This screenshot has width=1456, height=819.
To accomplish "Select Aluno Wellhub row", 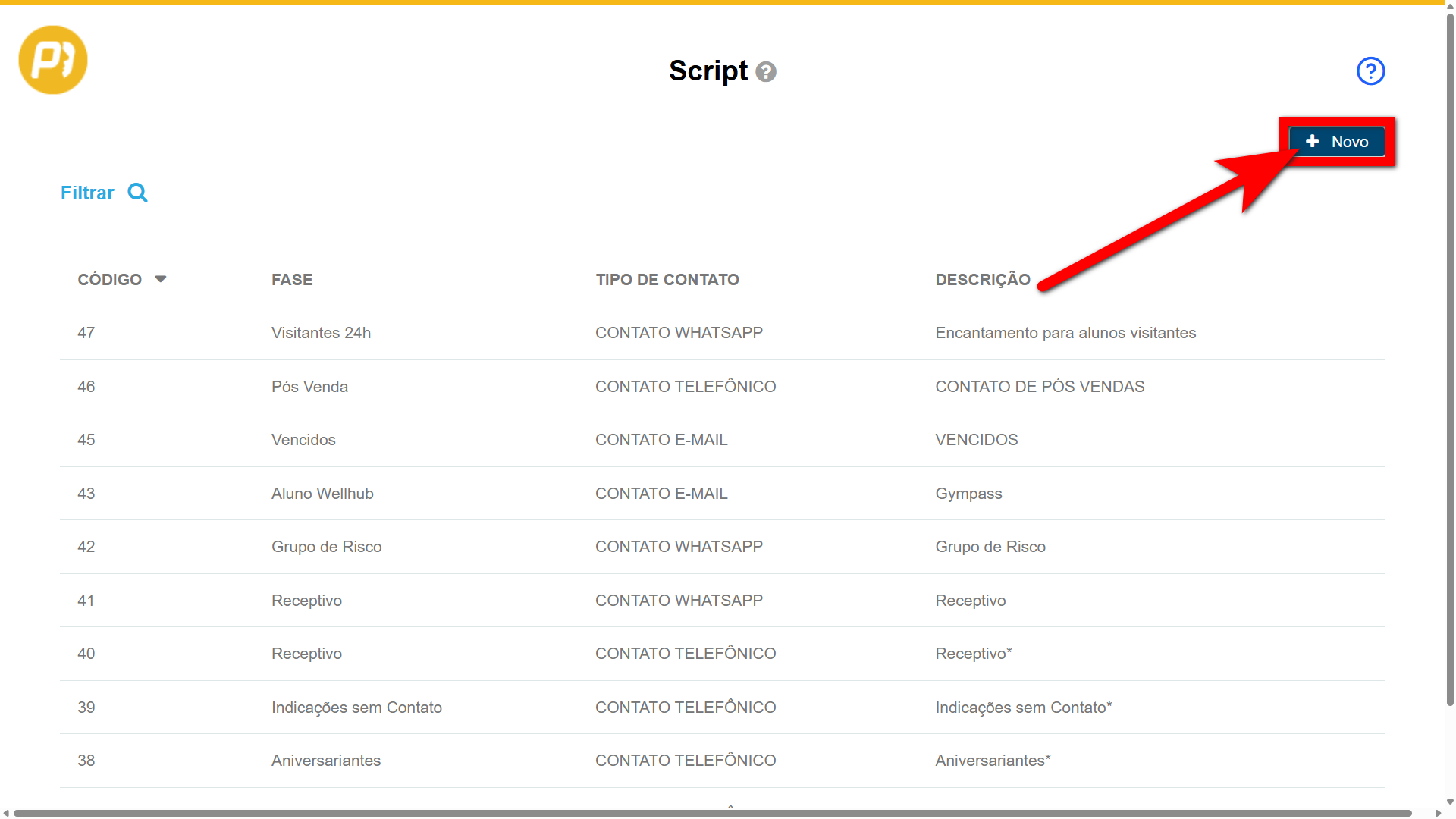I will pos(322,494).
